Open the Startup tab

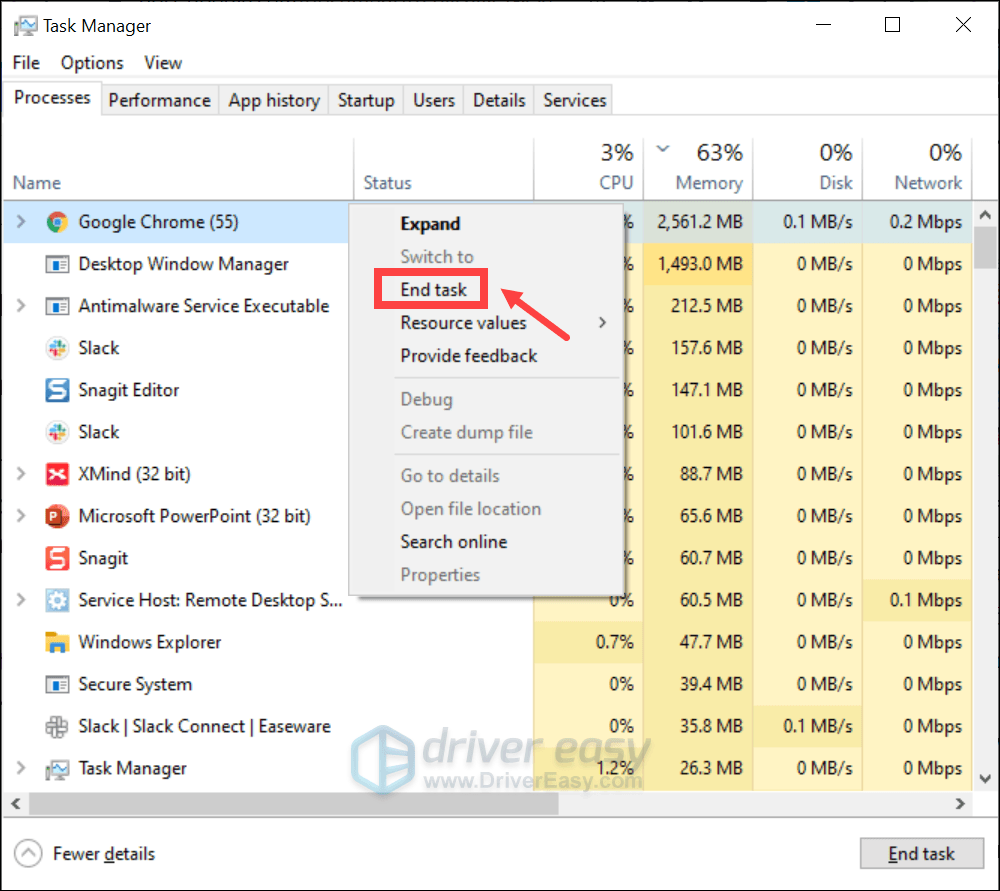coord(365,100)
